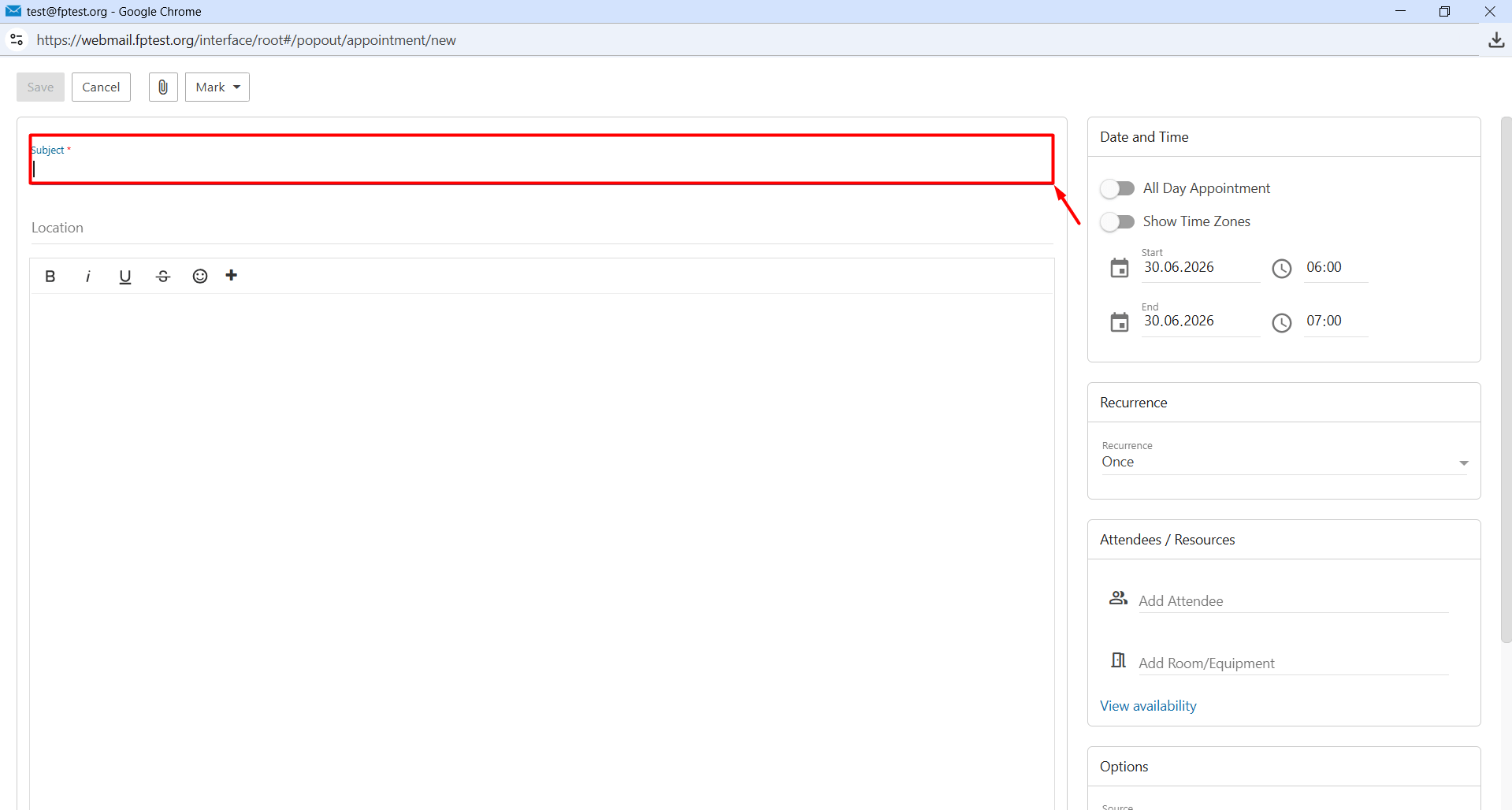Click the Location input field
Image resolution: width=1512 pixels, height=810 pixels.
pos(542,228)
